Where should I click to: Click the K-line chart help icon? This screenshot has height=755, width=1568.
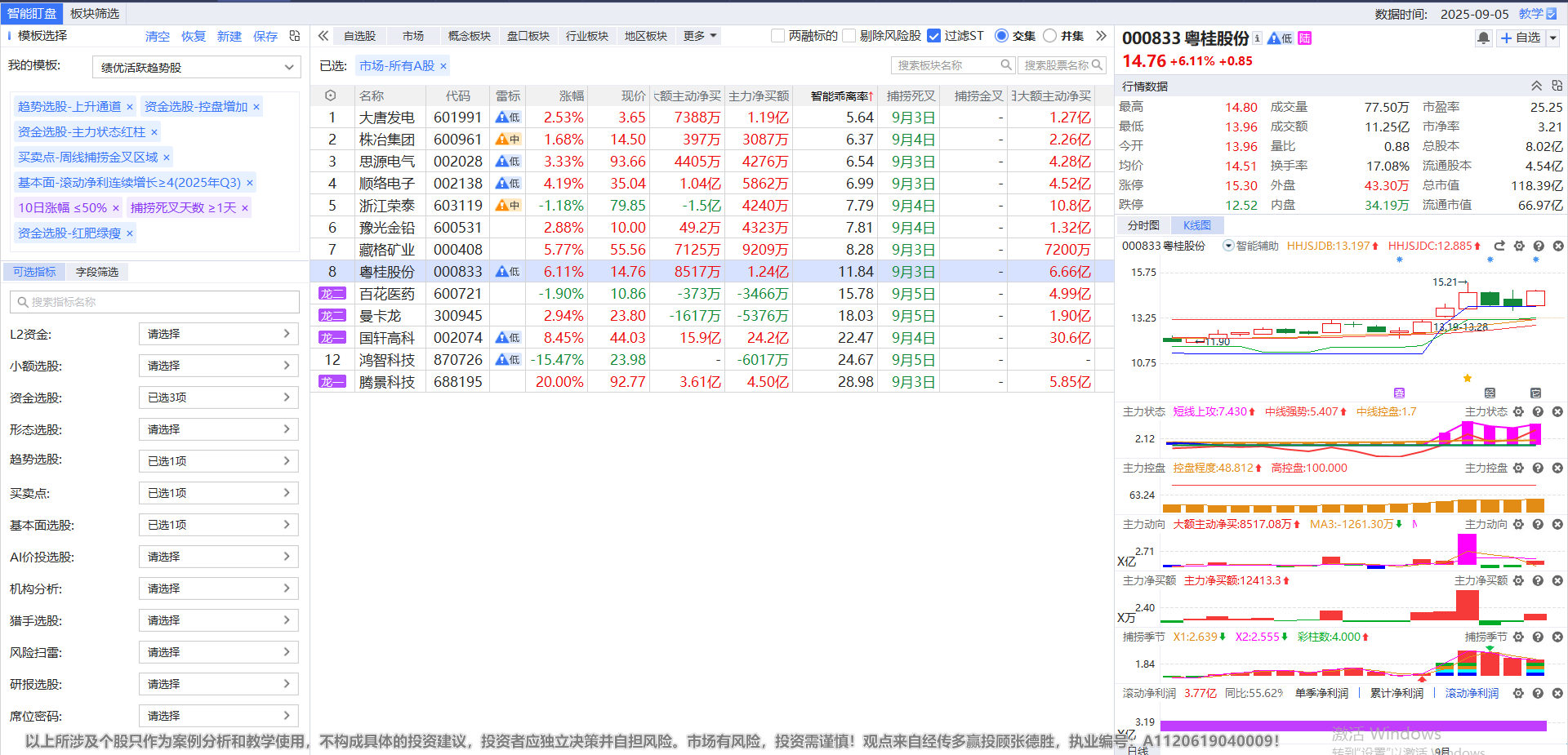pyautogui.click(x=1539, y=246)
